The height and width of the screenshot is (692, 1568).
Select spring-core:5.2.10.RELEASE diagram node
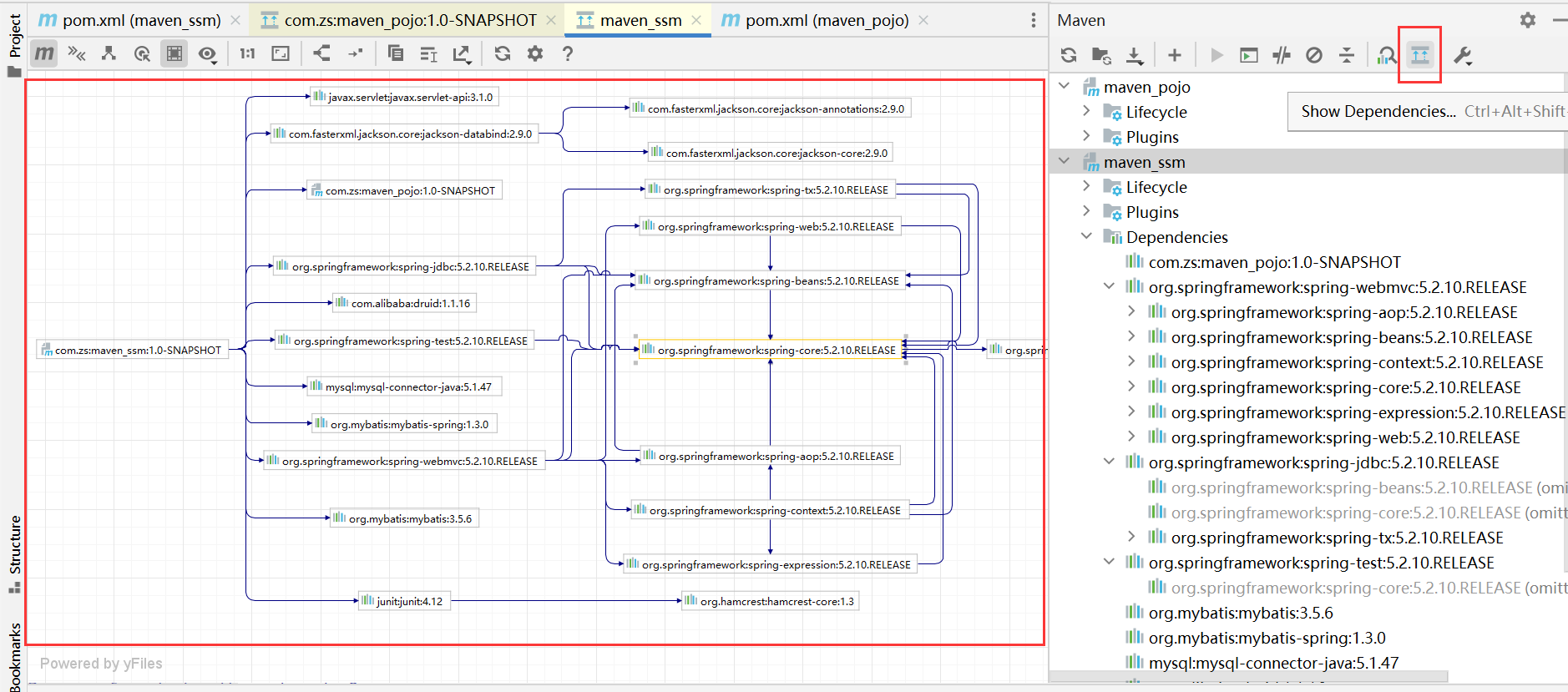pos(771,350)
